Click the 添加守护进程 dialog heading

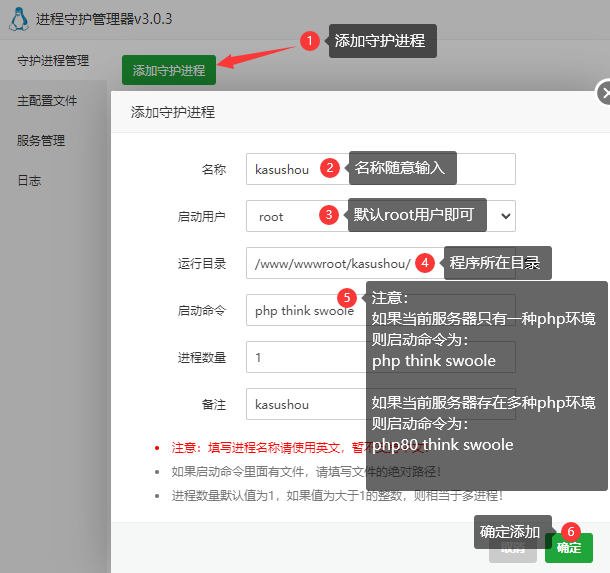pos(173,112)
